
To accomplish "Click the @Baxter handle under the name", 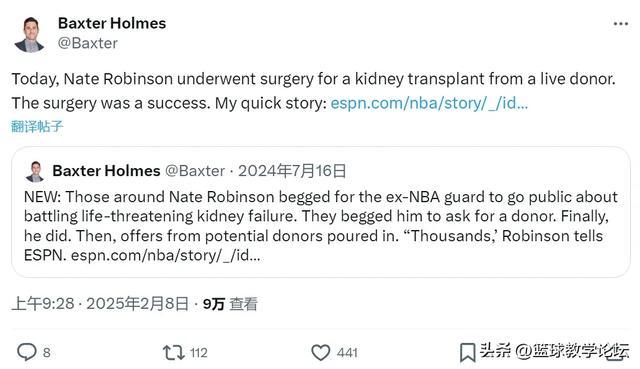I will 88,43.
